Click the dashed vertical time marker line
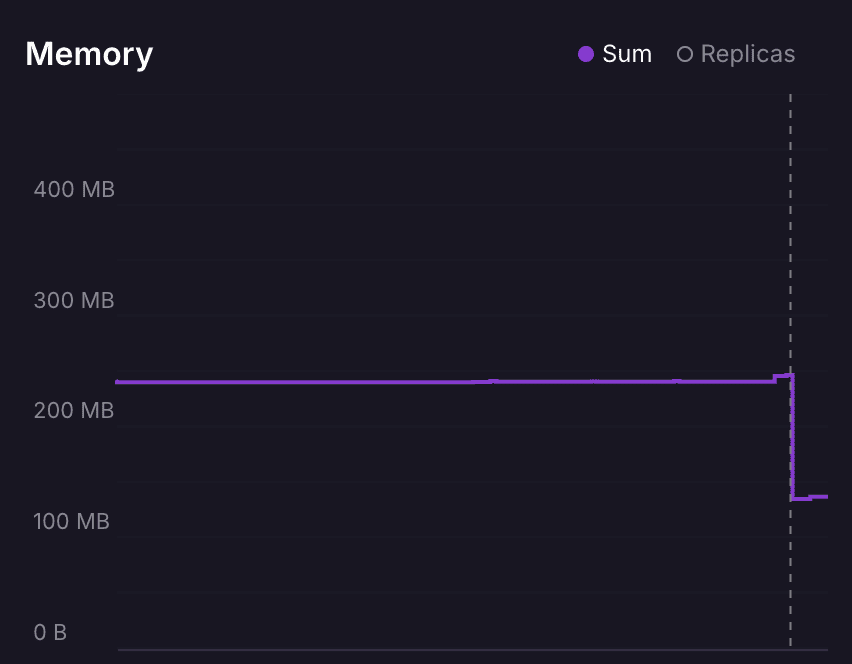 click(x=790, y=250)
